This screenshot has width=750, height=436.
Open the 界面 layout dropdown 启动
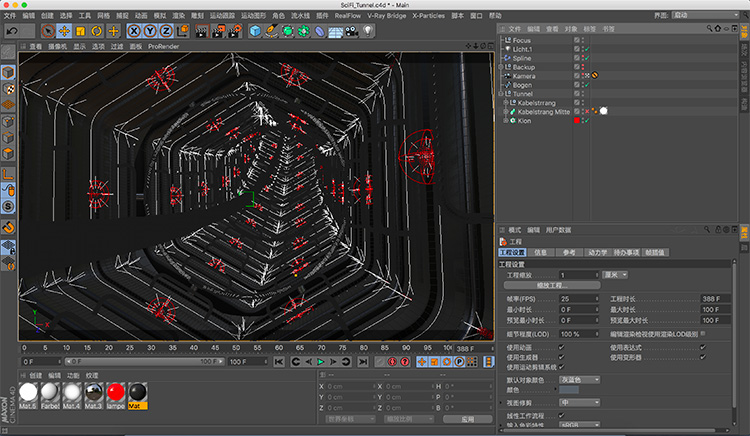pos(706,15)
